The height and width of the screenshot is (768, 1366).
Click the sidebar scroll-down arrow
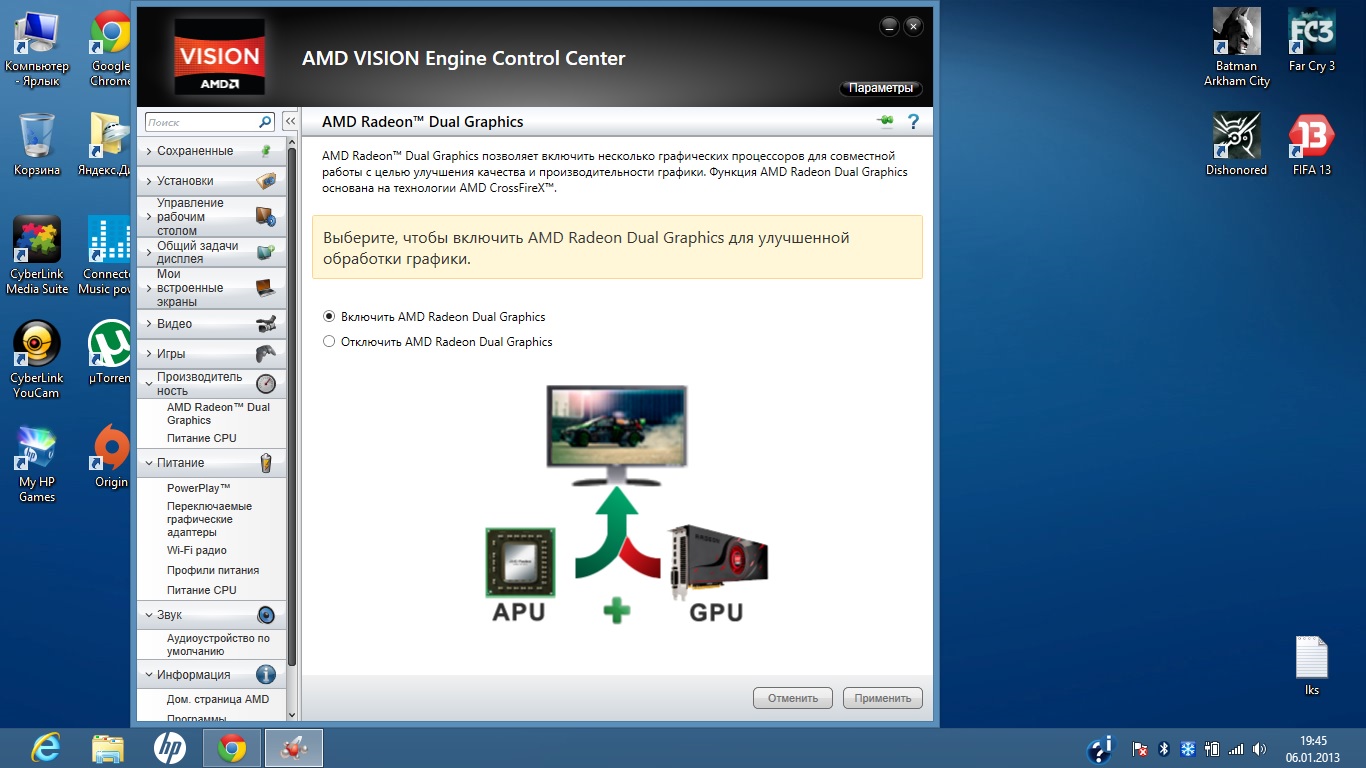[x=292, y=714]
